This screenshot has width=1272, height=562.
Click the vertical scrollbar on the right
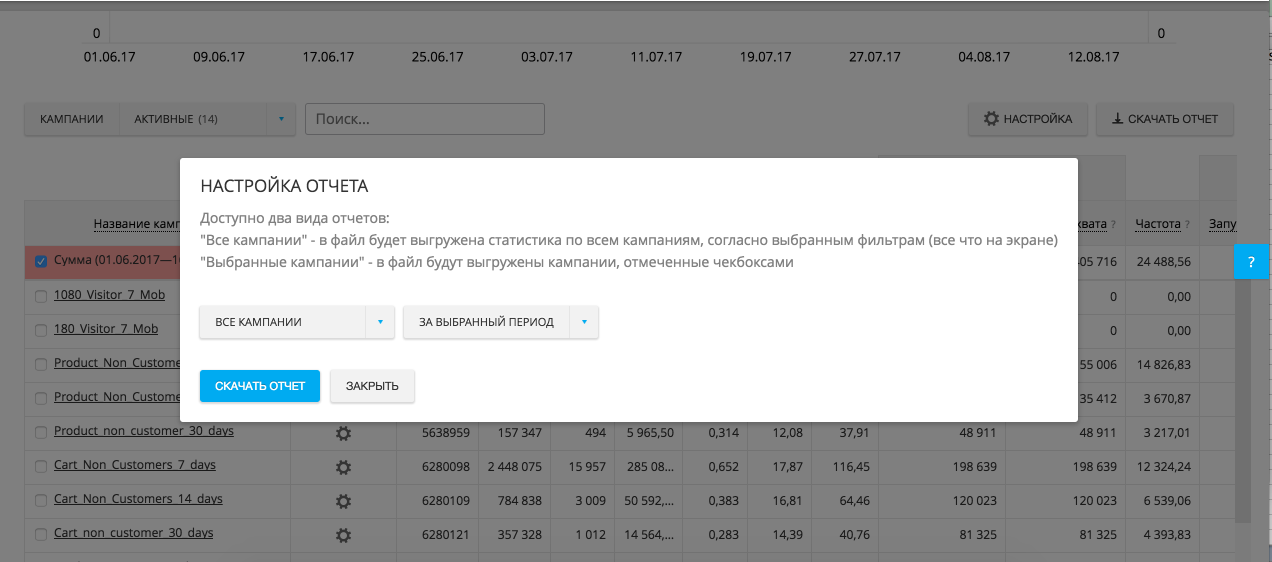pos(1243,400)
